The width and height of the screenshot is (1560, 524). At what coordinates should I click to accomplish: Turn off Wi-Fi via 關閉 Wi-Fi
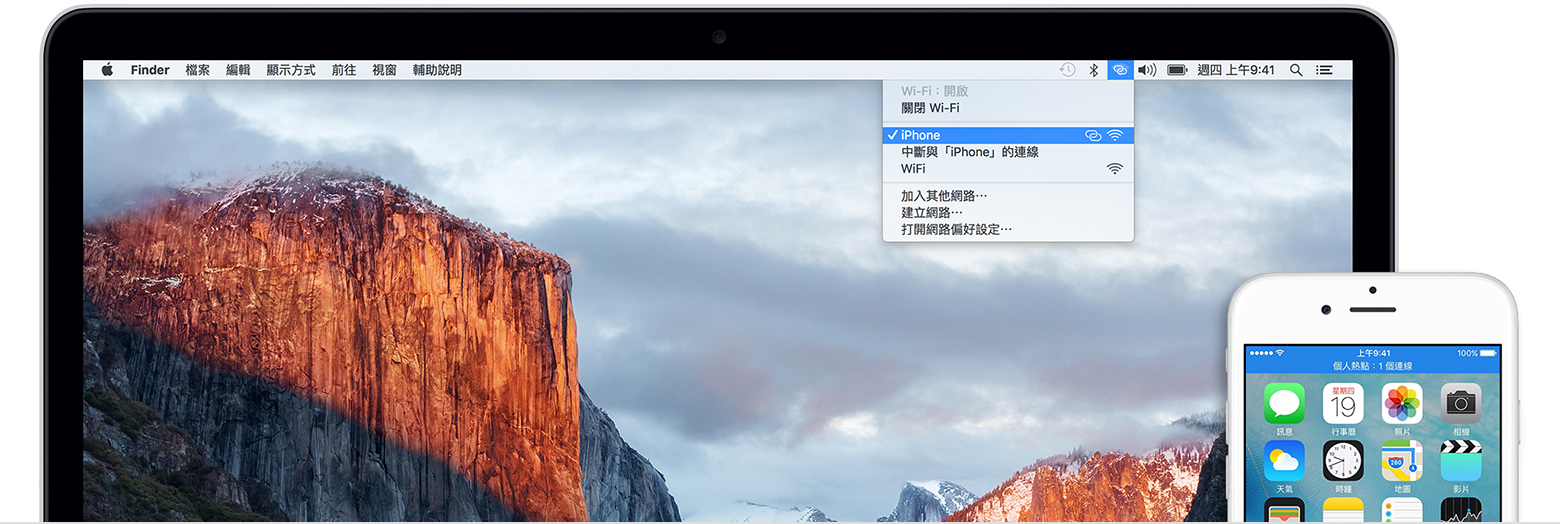(930, 108)
